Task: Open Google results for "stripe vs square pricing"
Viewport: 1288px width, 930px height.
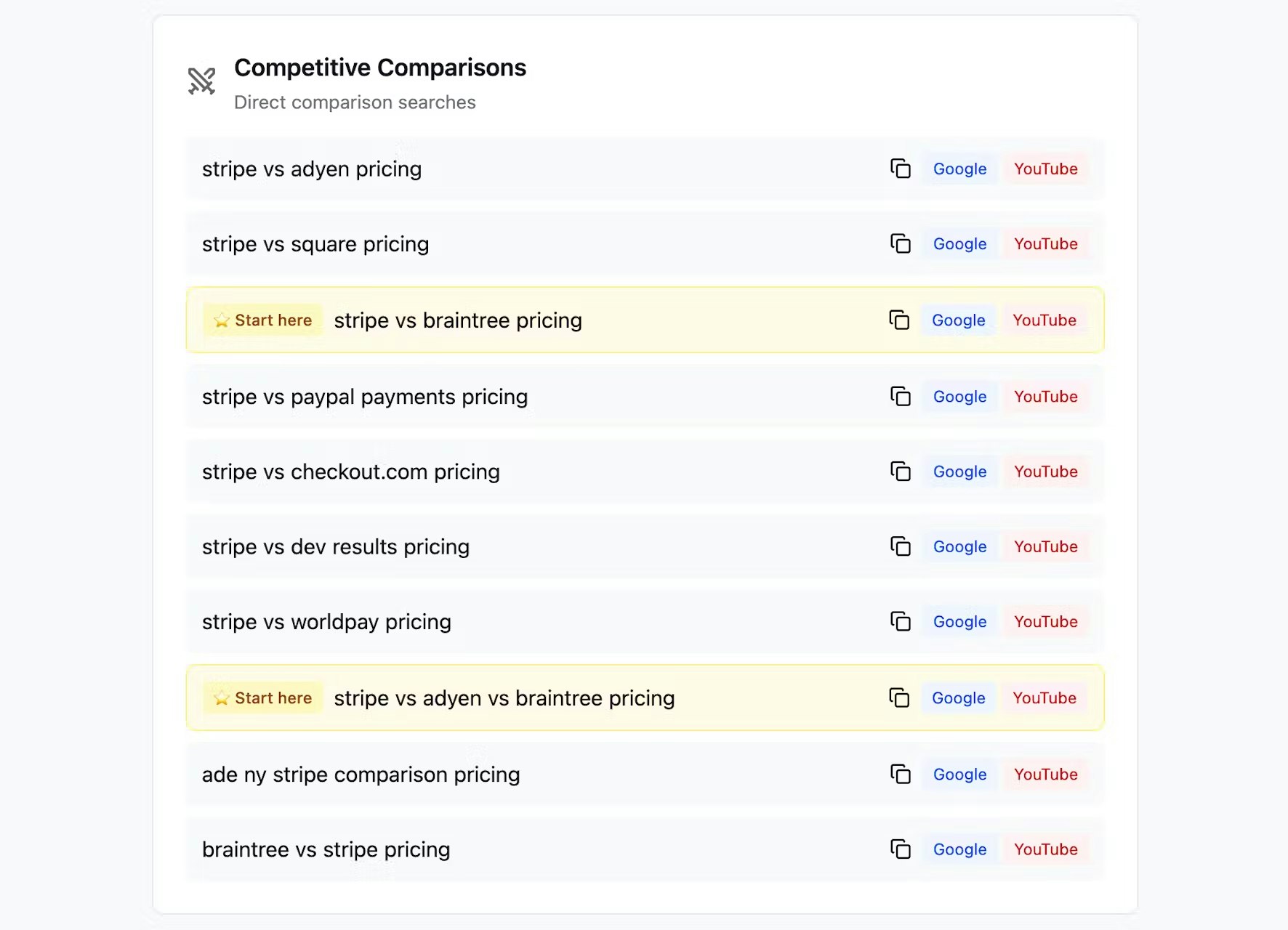Action: coord(959,244)
